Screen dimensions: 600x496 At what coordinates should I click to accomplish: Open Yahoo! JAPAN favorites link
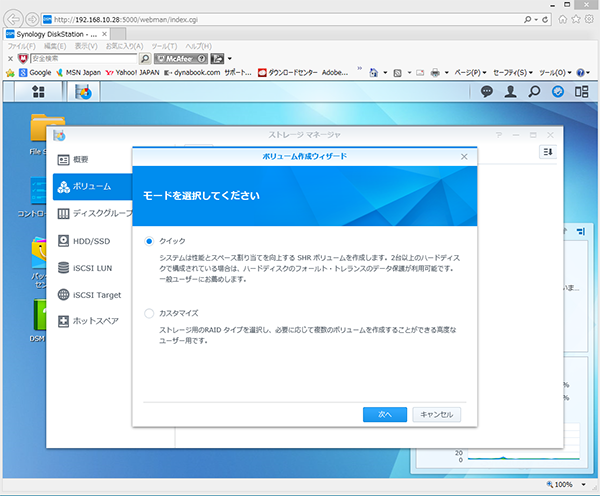pyautogui.click(x=132, y=72)
